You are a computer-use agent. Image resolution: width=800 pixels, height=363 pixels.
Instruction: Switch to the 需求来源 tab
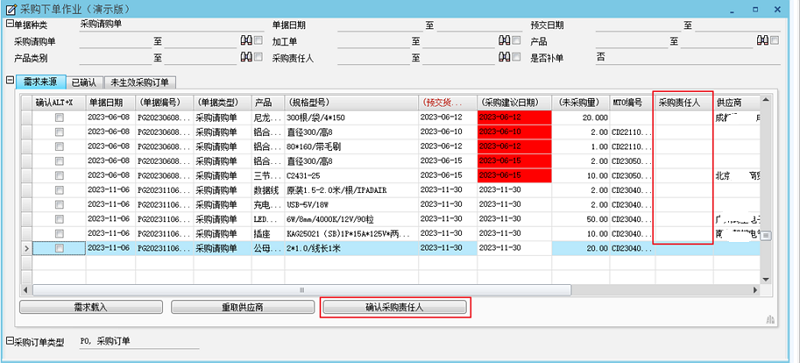point(41,82)
